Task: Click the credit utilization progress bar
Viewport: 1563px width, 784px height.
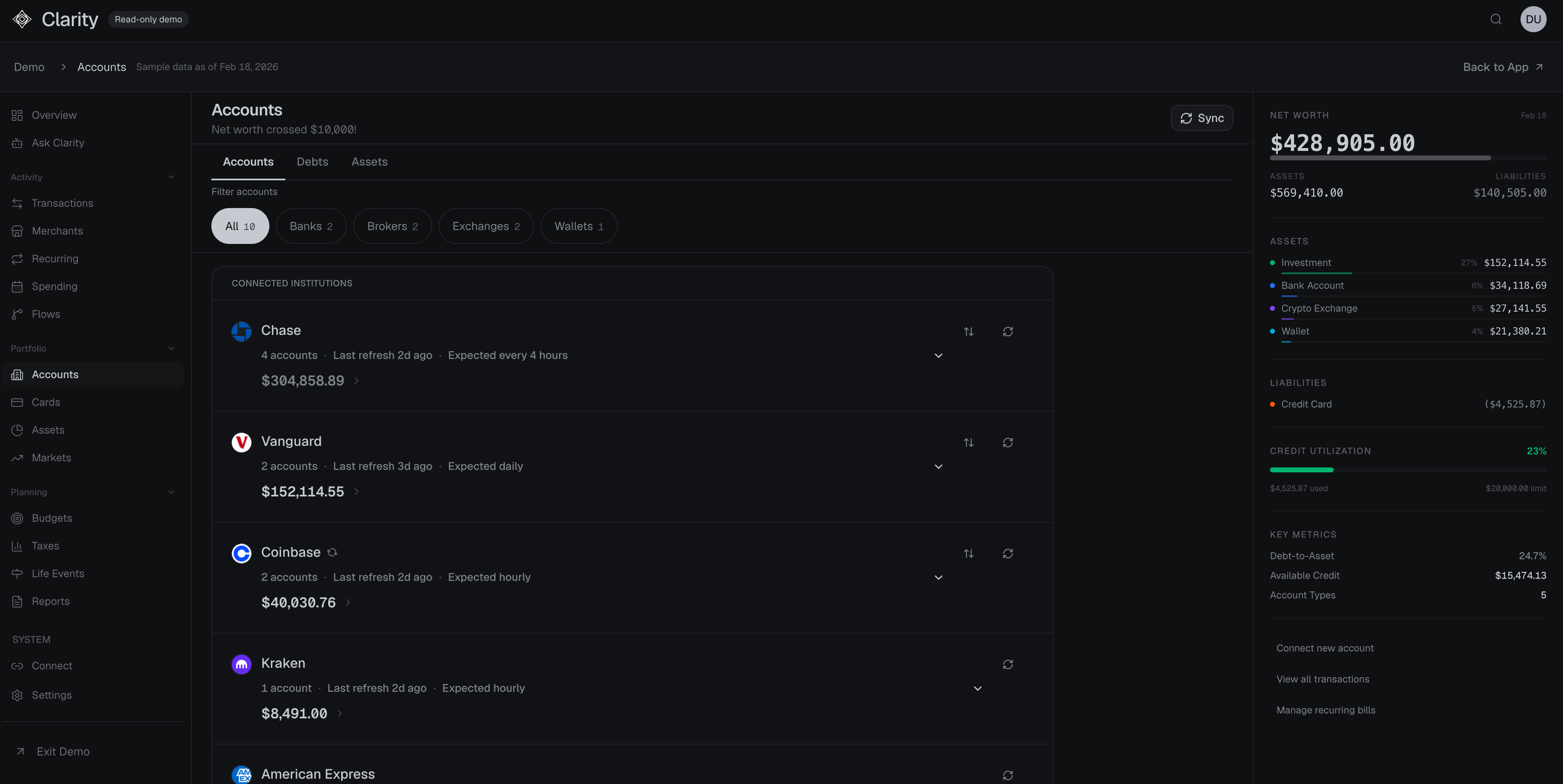Action: [x=1407, y=470]
